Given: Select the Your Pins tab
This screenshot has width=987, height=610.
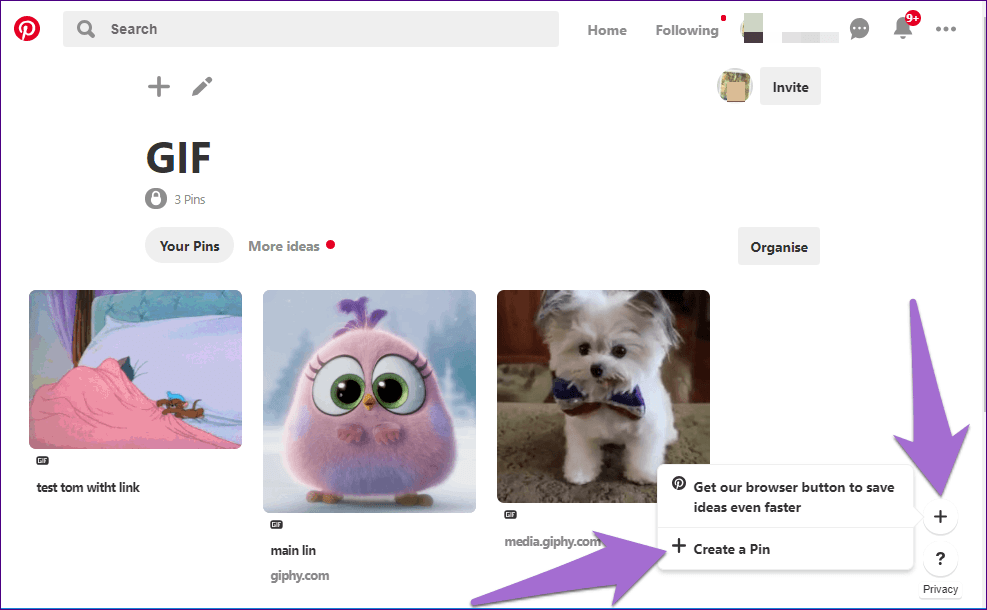Looking at the screenshot, I should point(189,246).
